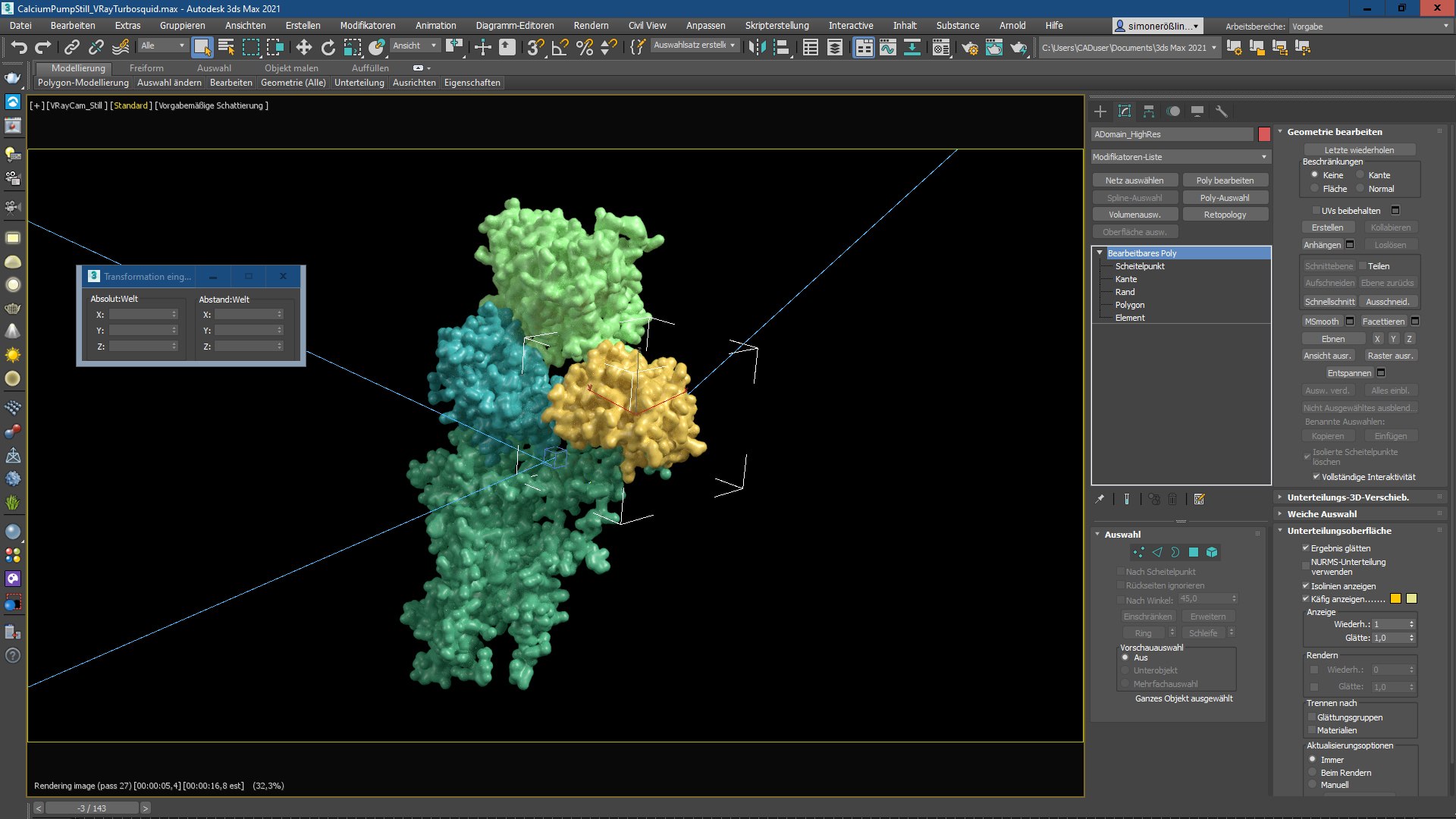The width and height of the screenshot is (1456, 819).
Task: Click the Undo arrow icon
Action: coord(19,48)
